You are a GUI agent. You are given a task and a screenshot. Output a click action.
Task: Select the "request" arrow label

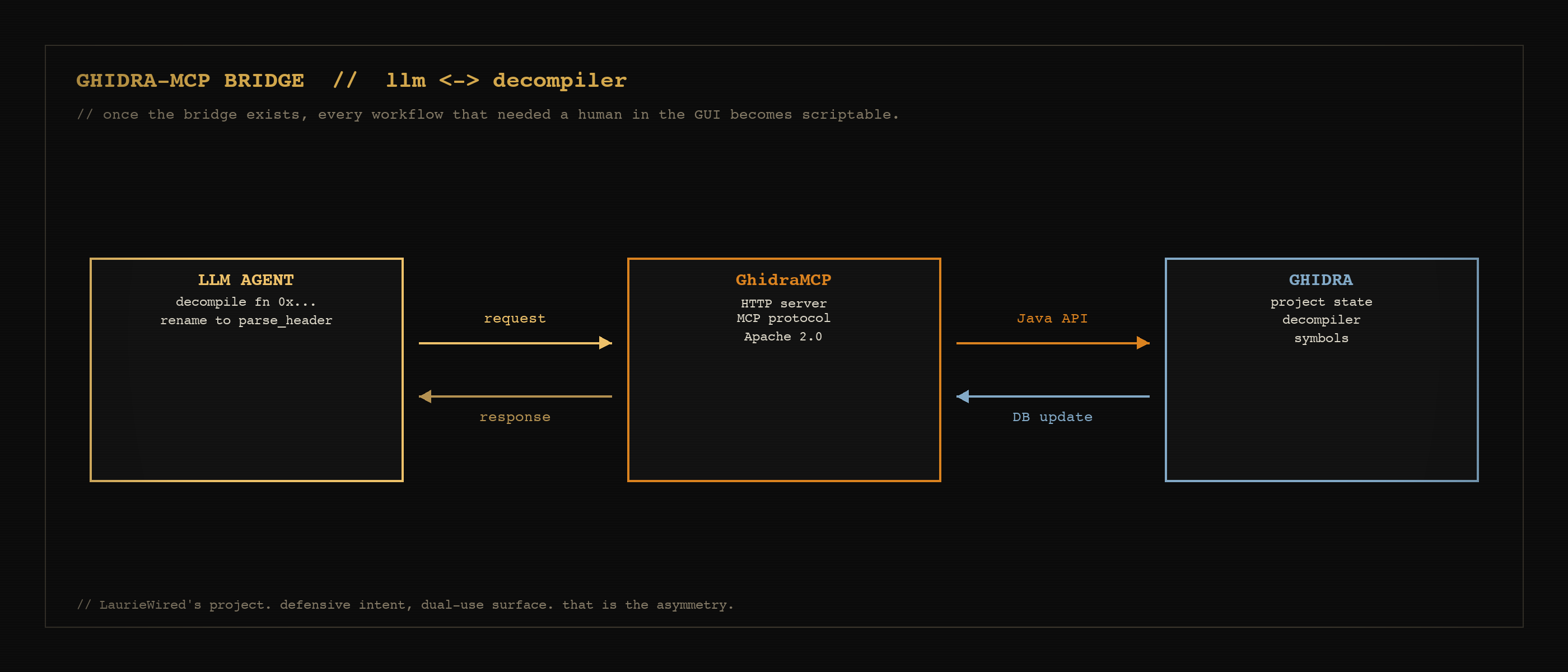[x=515, y=318]
